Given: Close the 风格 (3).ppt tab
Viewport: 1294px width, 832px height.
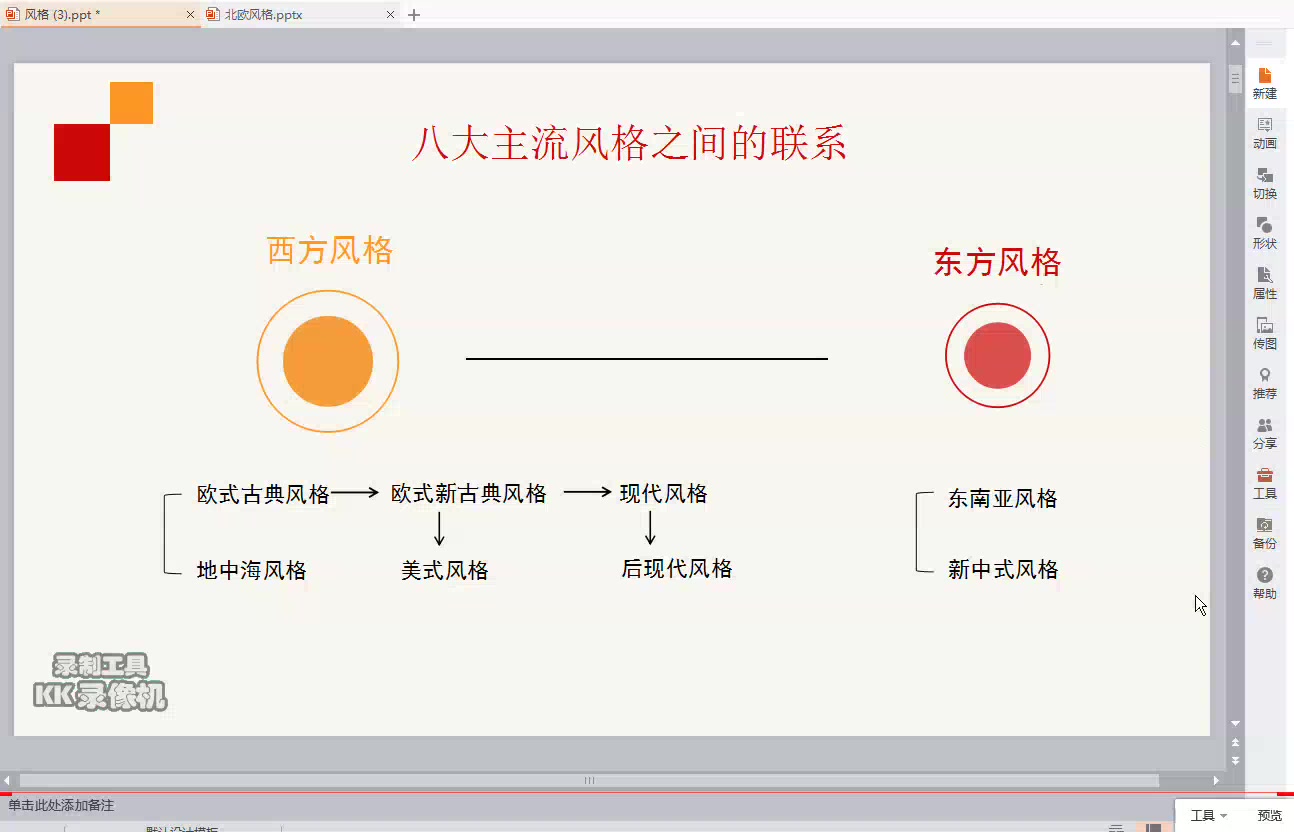Looking at the screenshot, I should point(191,15).
